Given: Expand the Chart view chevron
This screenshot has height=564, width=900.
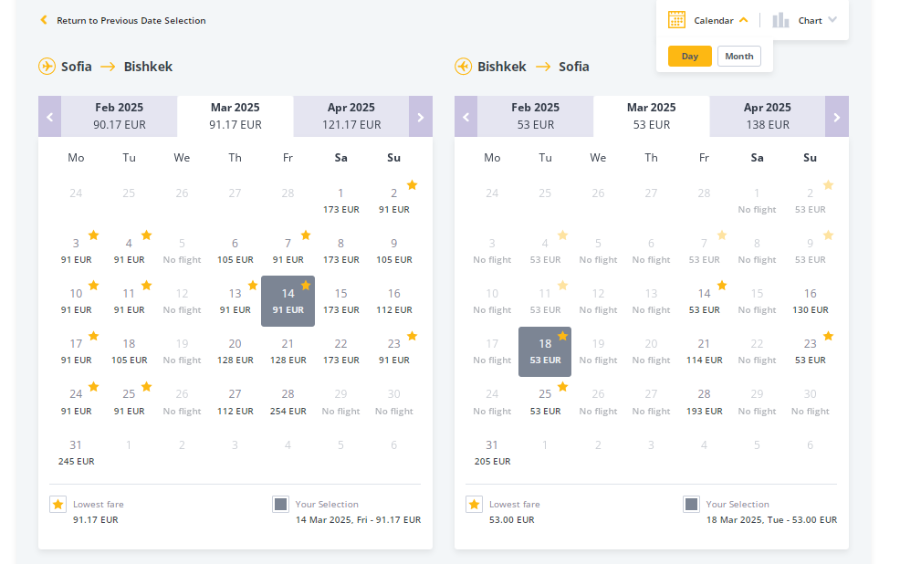Looking at the screenshot, I should (x=832, y=20).
